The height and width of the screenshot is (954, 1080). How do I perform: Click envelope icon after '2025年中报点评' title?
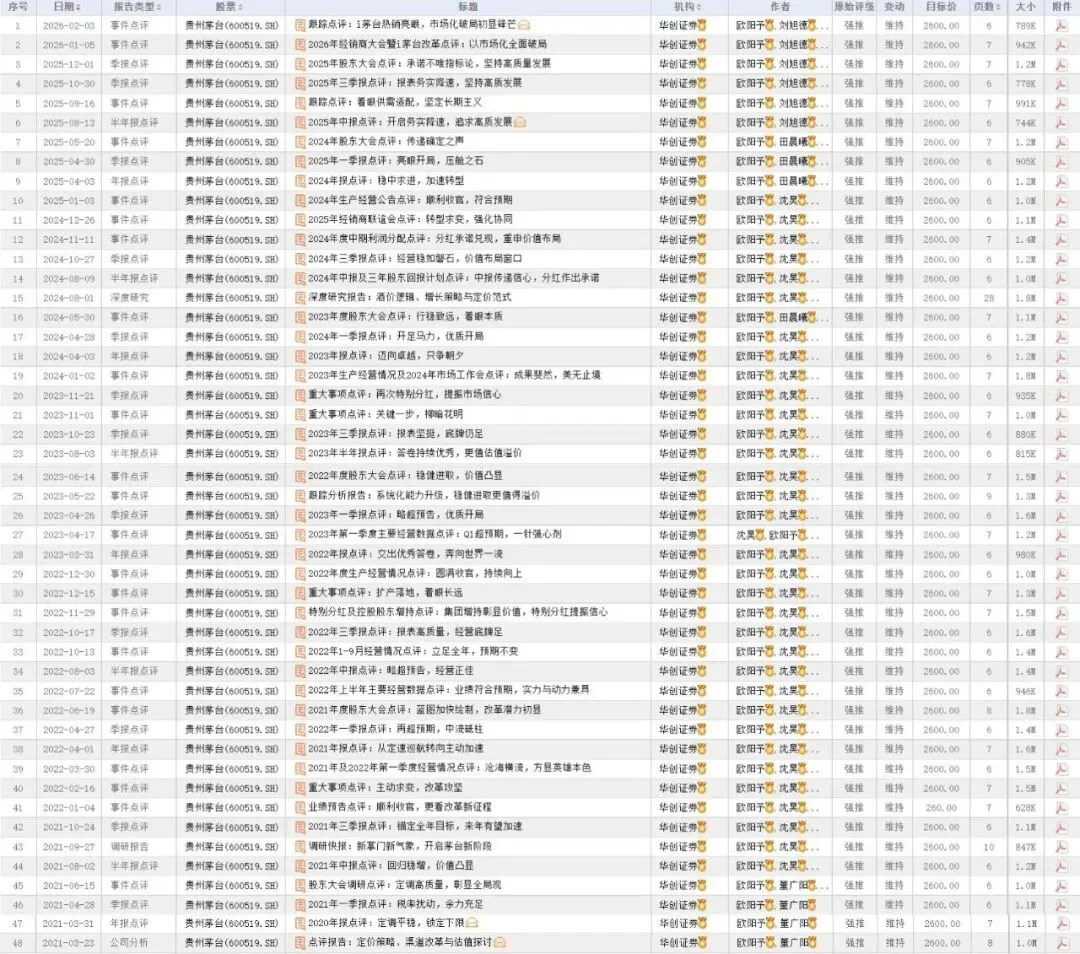click(x=520, y=123)
